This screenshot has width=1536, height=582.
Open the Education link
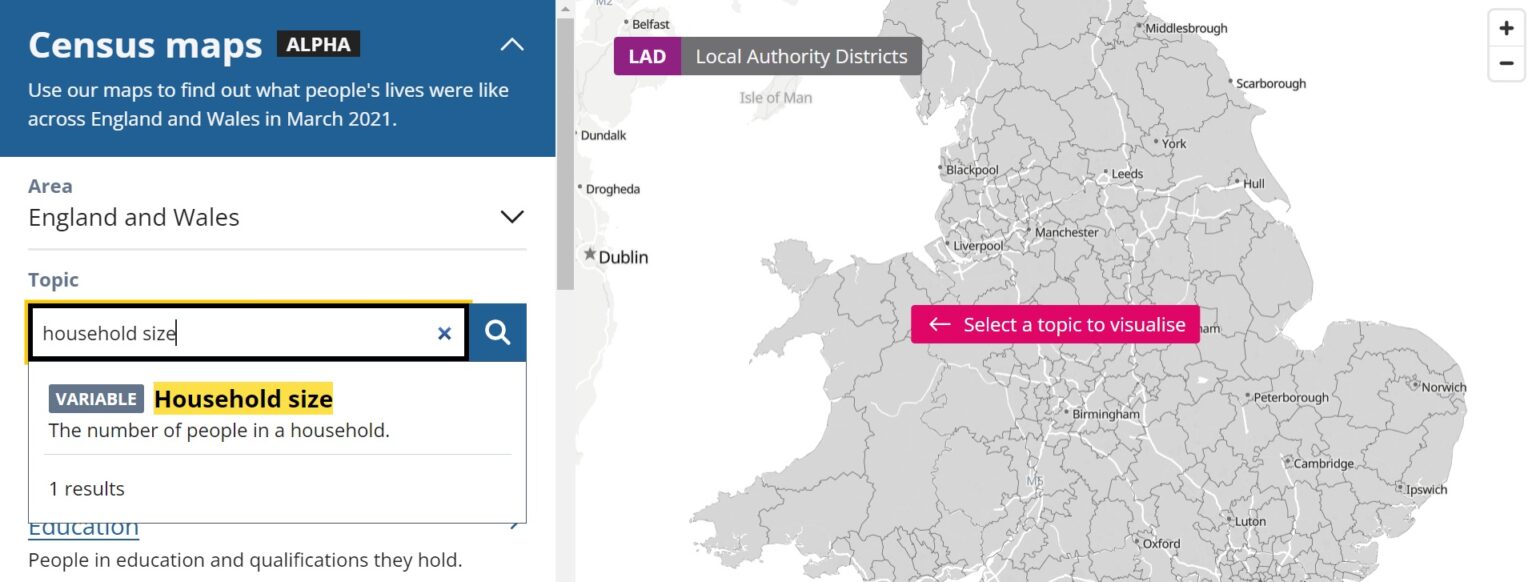(83, 526)
